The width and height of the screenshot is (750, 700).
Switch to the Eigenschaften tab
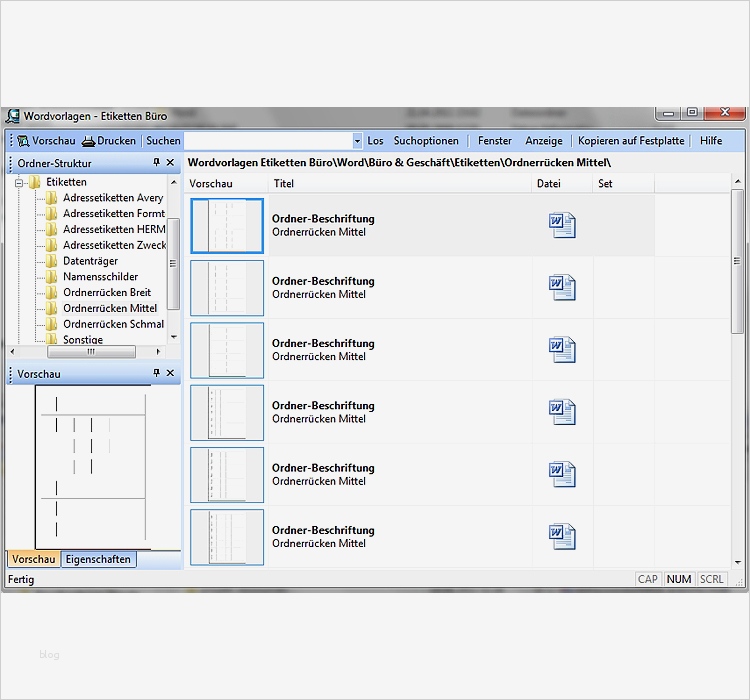(x=98, y=559)
